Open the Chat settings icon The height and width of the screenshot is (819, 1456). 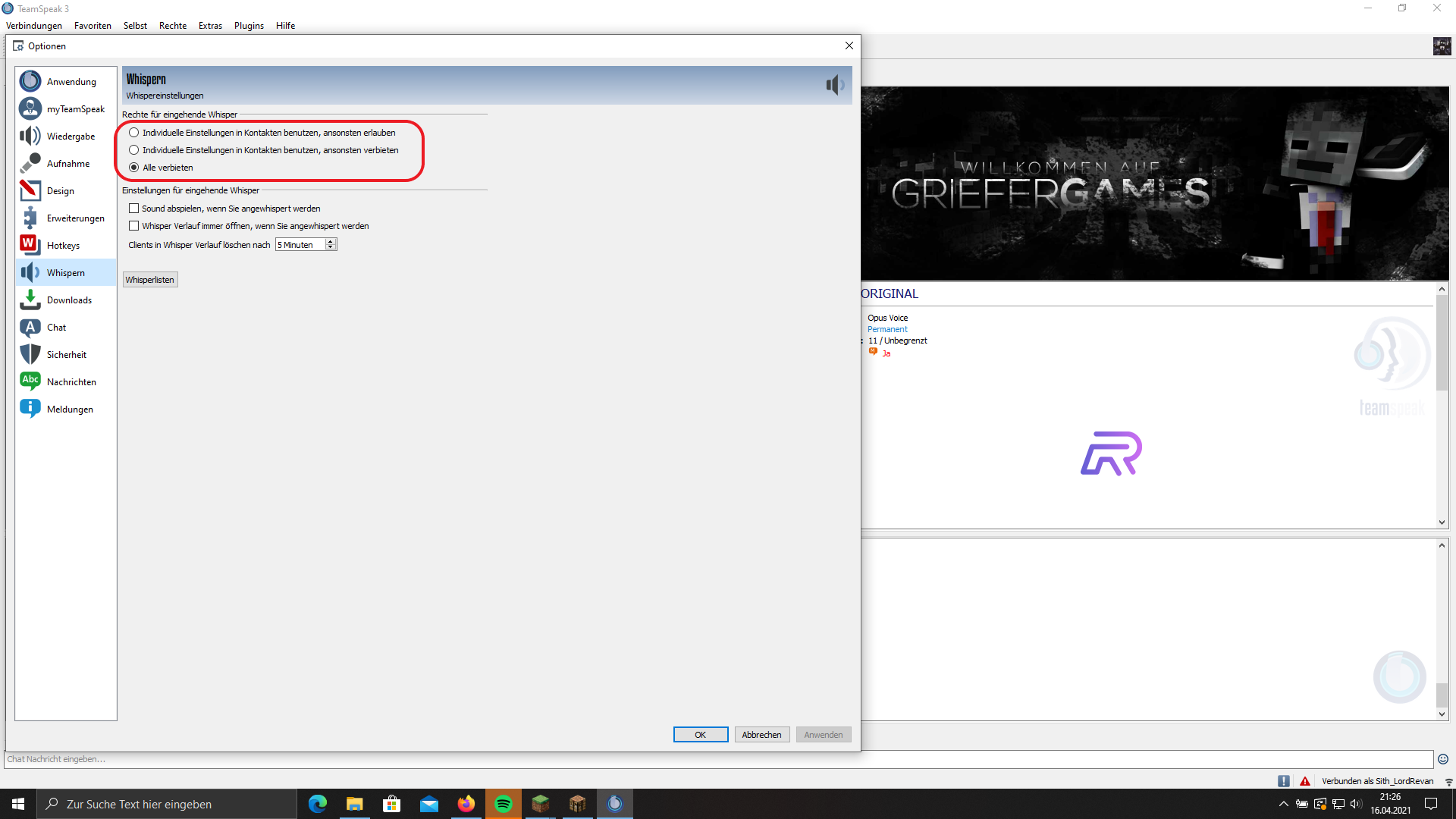[30, 327]
